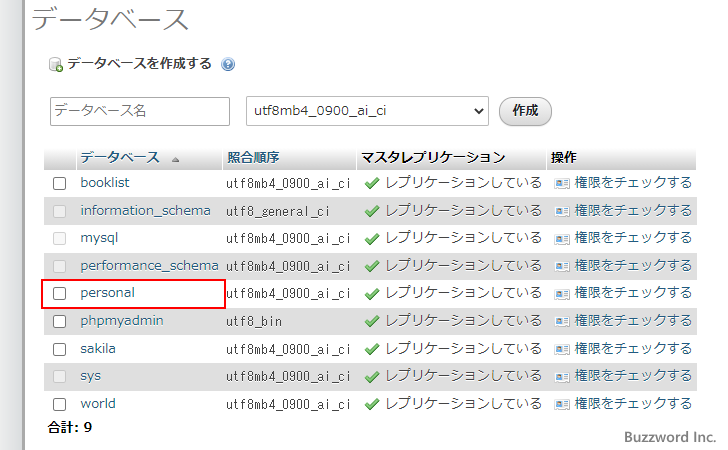Viewport: 728px width, 450px height.
Task: Click privileges icon in personal row
Action: click(562, 294)
